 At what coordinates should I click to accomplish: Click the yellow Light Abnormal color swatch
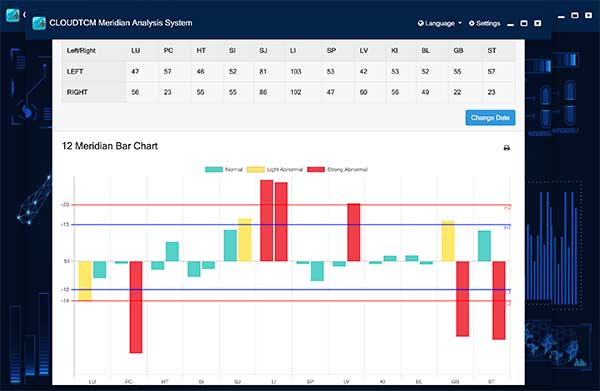coord(256,169)
